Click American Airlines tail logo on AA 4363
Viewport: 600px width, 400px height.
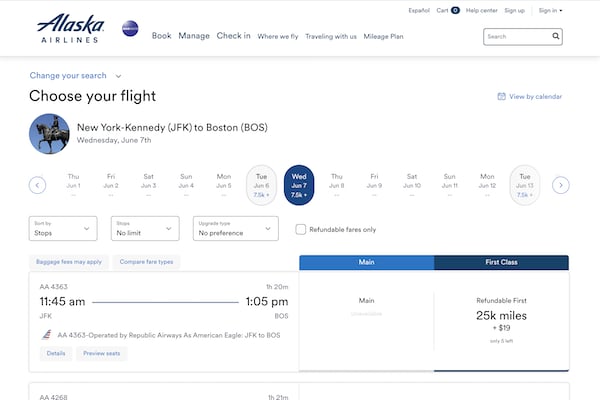pos(47,335)
